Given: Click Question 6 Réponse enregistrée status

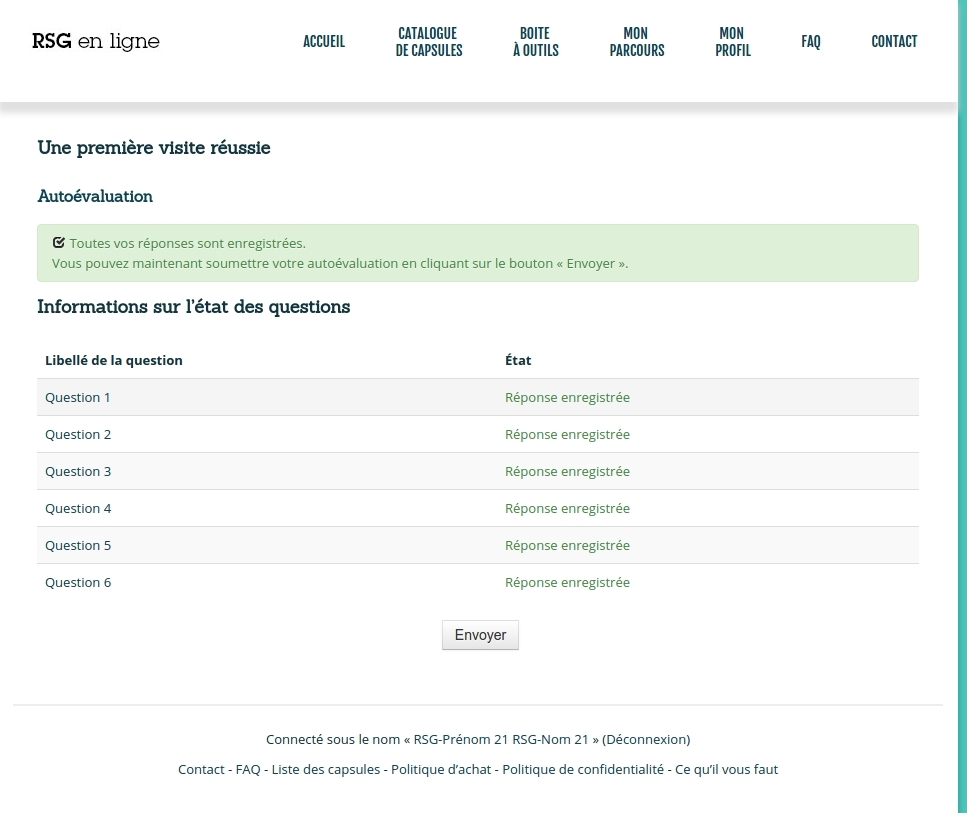Looking at the screenshot, I should pyautogui.click(x=567, y=583).
